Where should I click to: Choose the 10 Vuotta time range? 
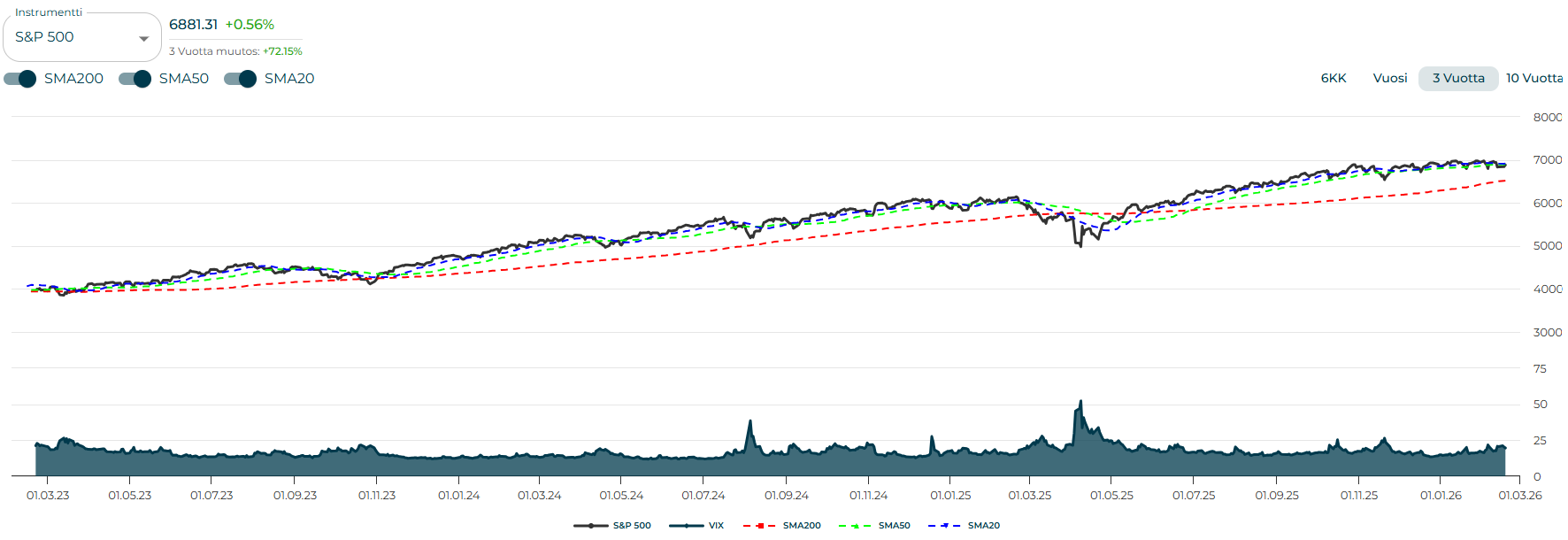click(1533, 78)
